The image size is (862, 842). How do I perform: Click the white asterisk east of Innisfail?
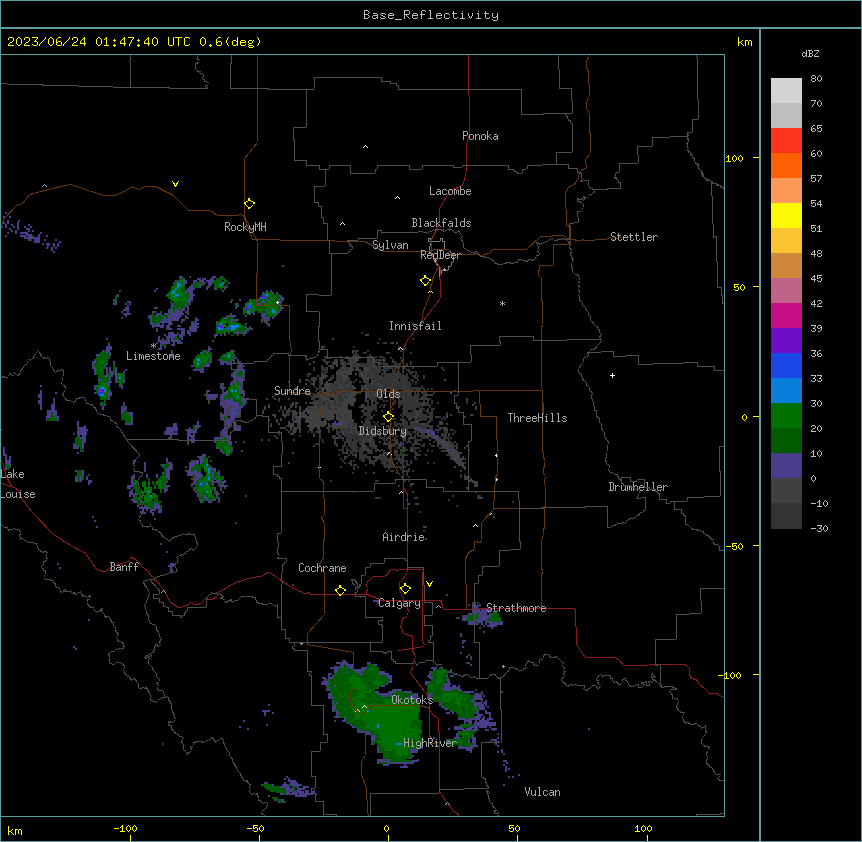[x=502, y=303]
